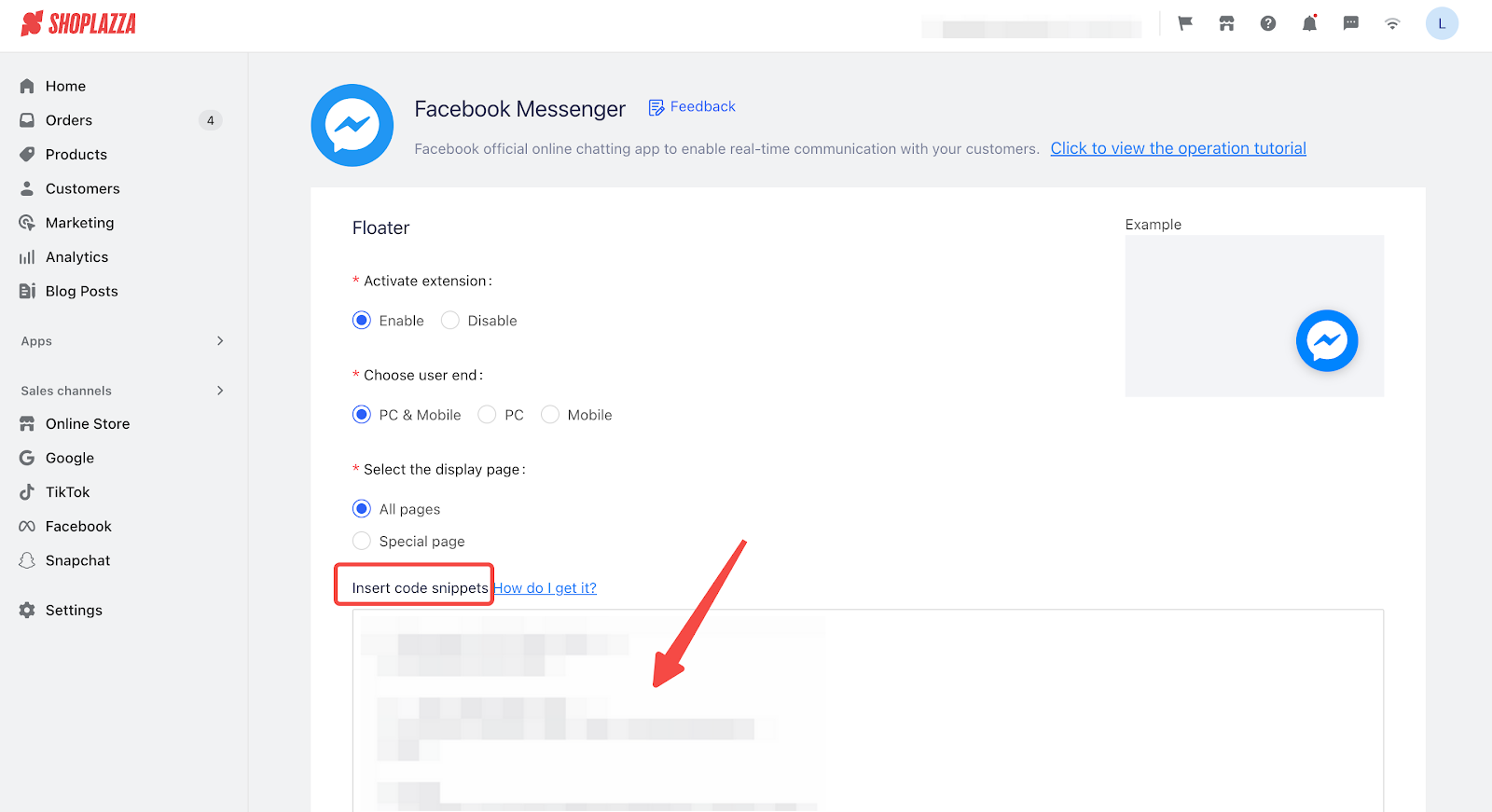Open Products menu item
The image size is (1492, 812).
point(76,155)
